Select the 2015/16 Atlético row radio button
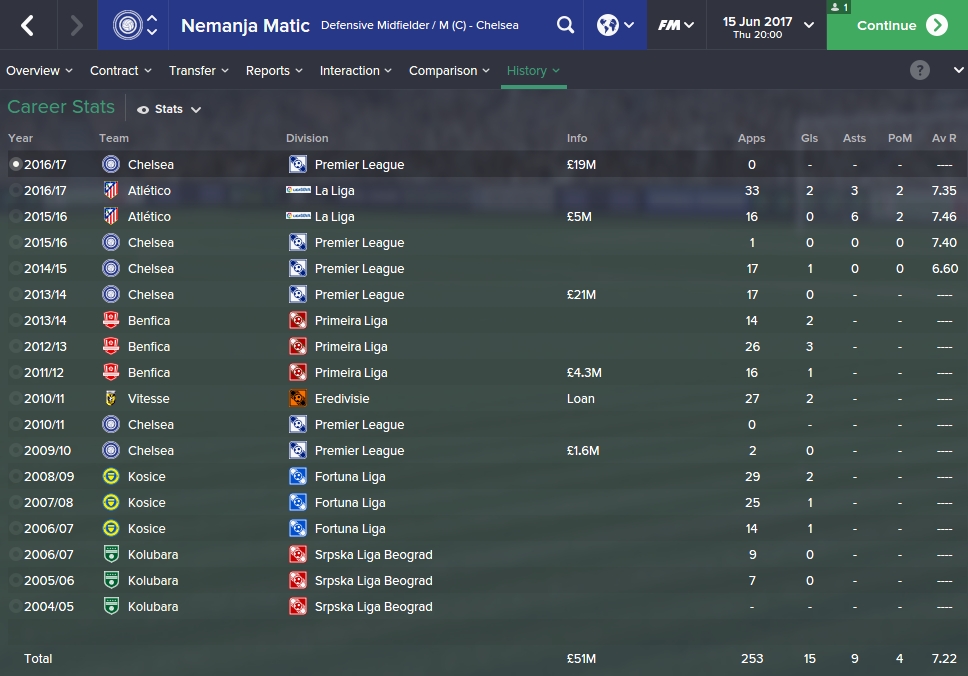 [15, 216]
